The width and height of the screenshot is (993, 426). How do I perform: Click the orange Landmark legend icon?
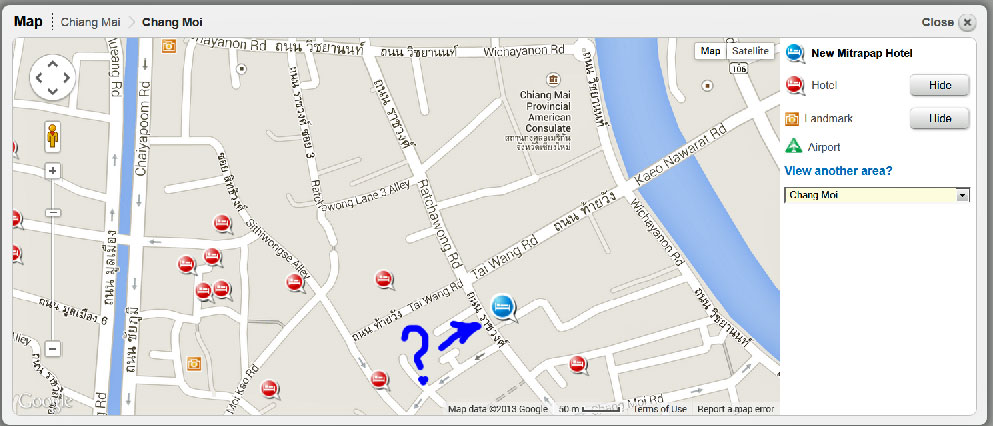tap(792, 118)
